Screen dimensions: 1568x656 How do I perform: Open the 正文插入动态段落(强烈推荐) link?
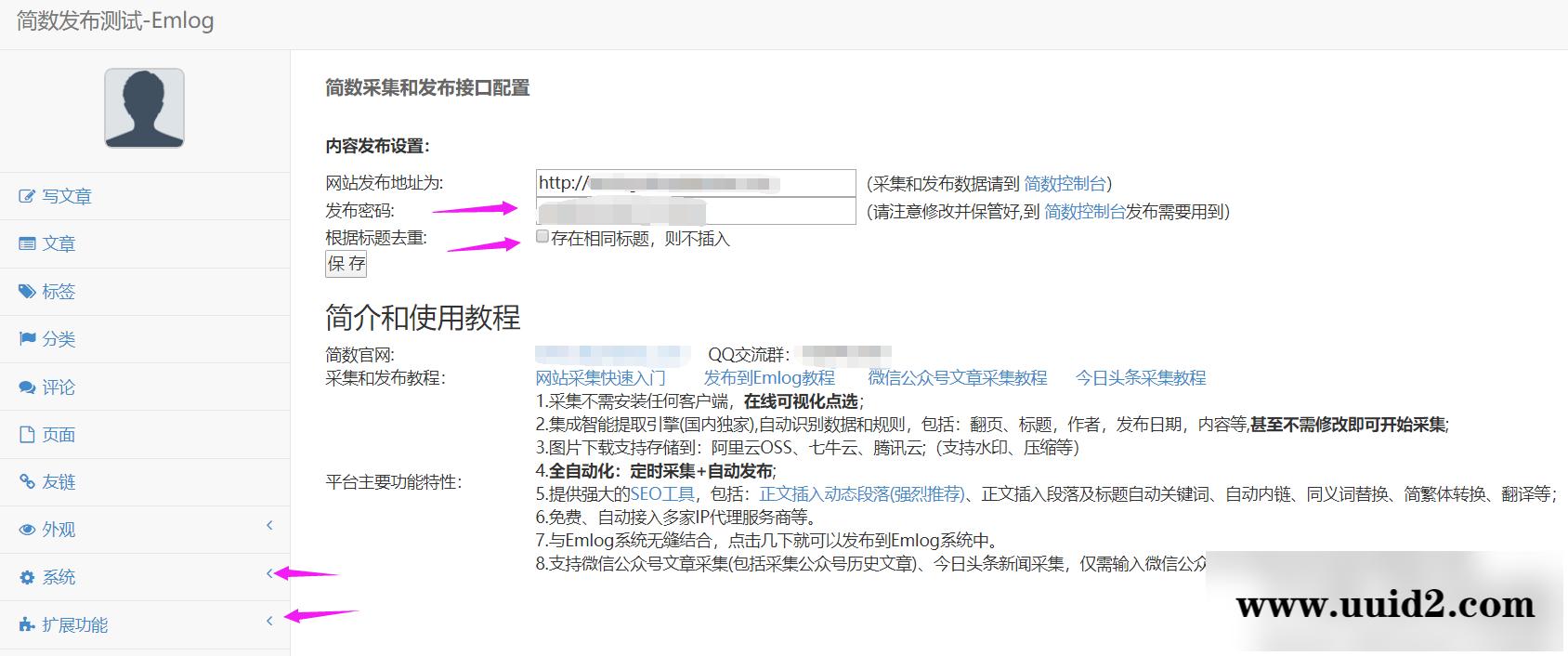862,494
